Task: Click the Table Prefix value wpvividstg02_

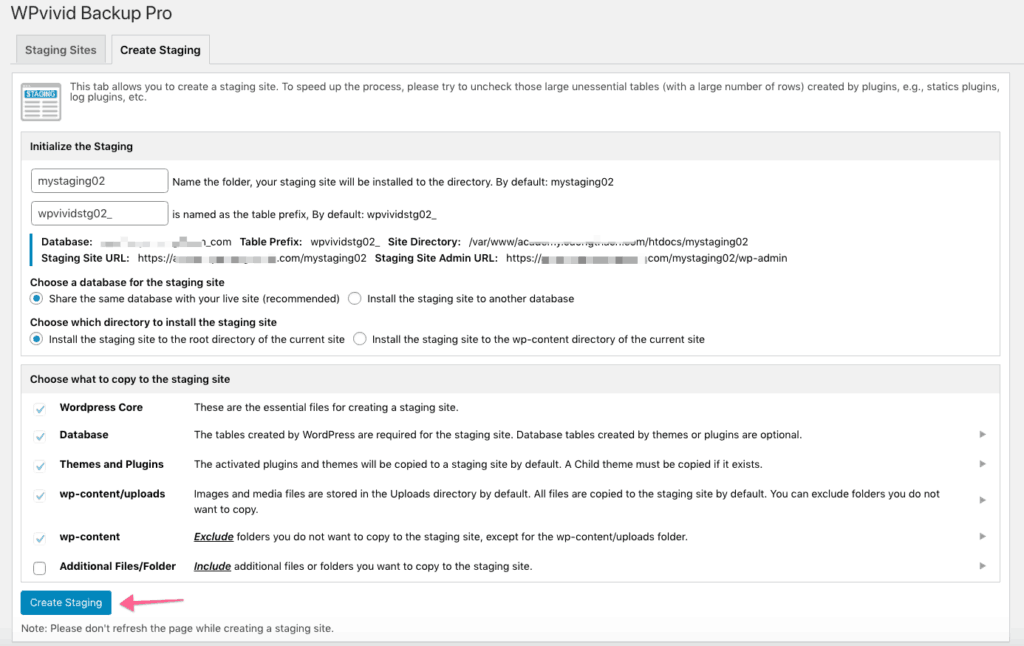Action: pos(345,242)
